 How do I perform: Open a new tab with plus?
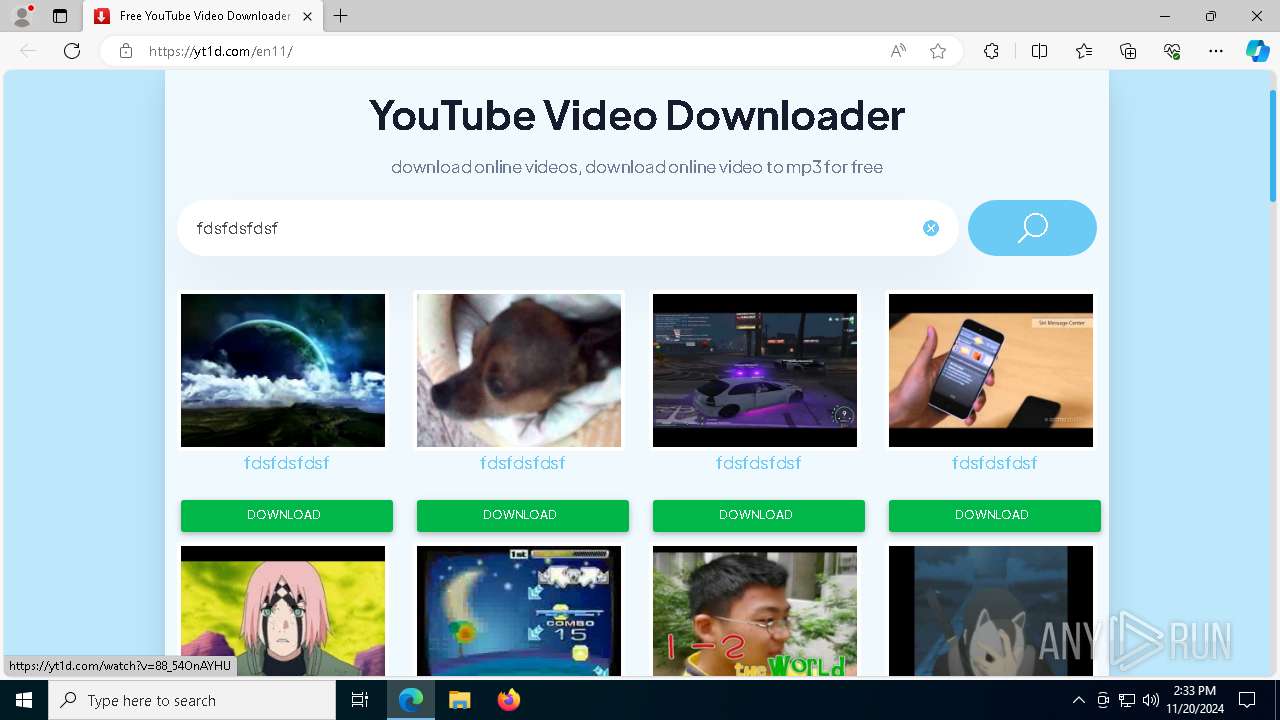tap(340, 16)
